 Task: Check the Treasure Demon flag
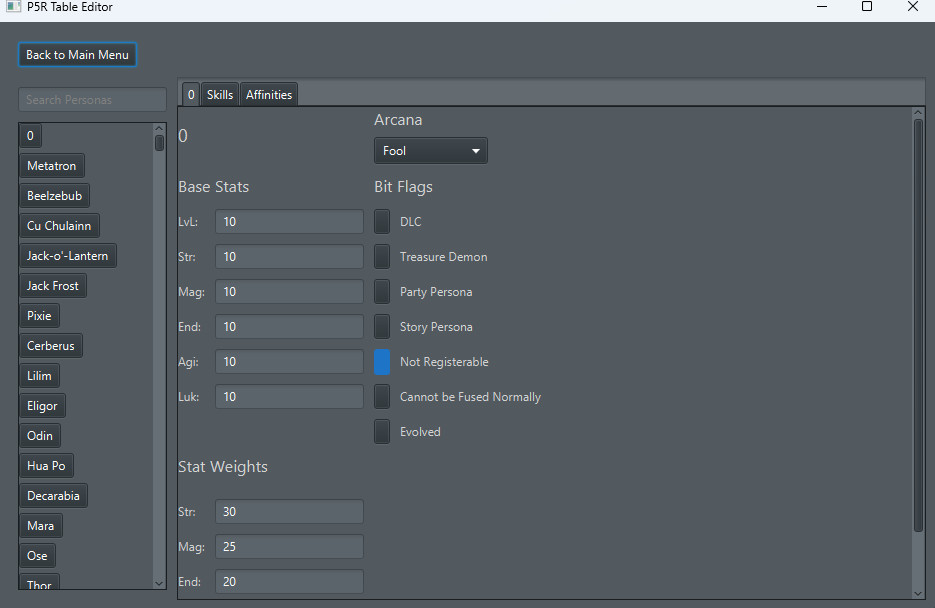coord(381,256)
